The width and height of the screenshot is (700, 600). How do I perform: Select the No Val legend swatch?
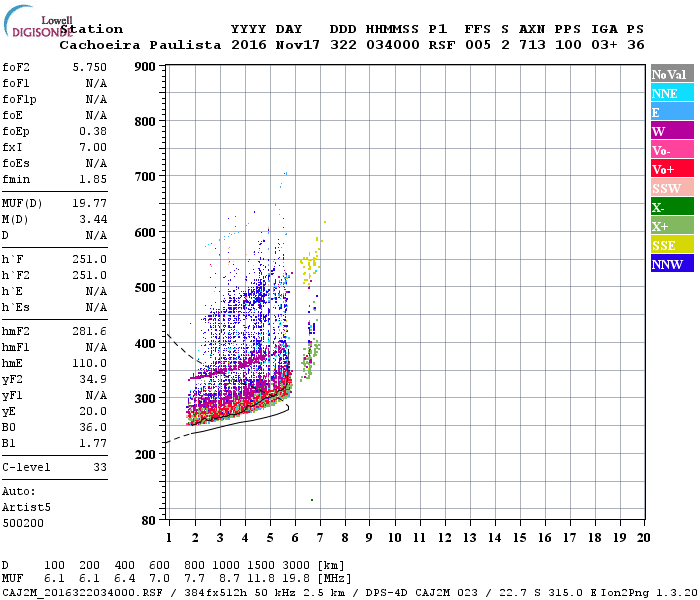click(672, 74)
